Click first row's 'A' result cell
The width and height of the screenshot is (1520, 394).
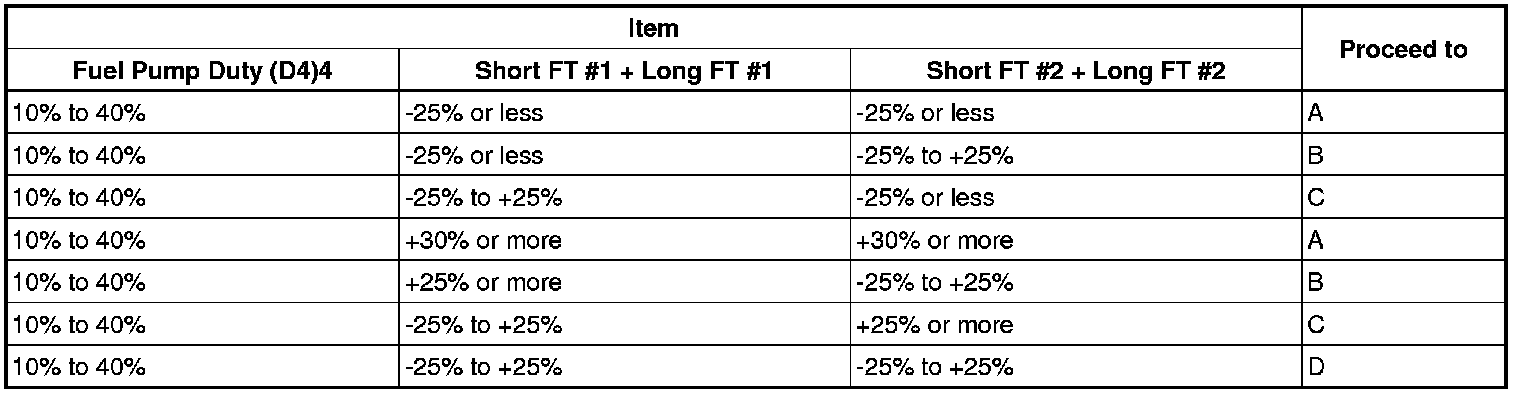(x=1403, y=113)
